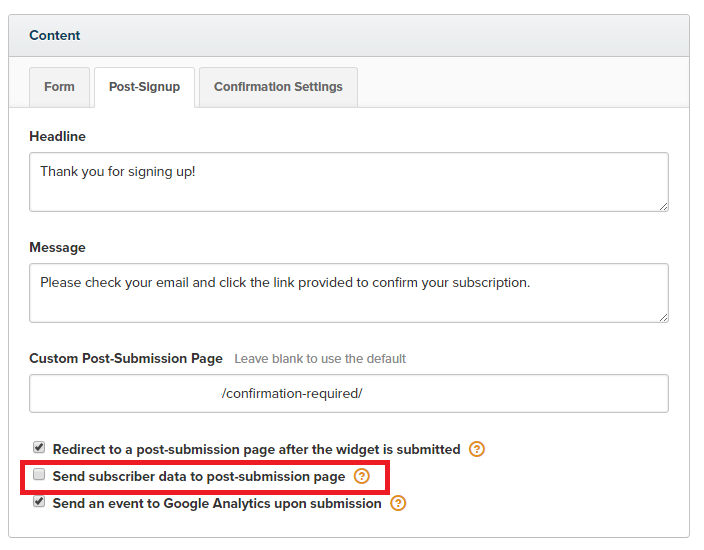Uncheck Send an event to Google Analytics
Image resolution: width=704 pixels, height=550 pixels.
pyautogui.click(x=39, y=501)
